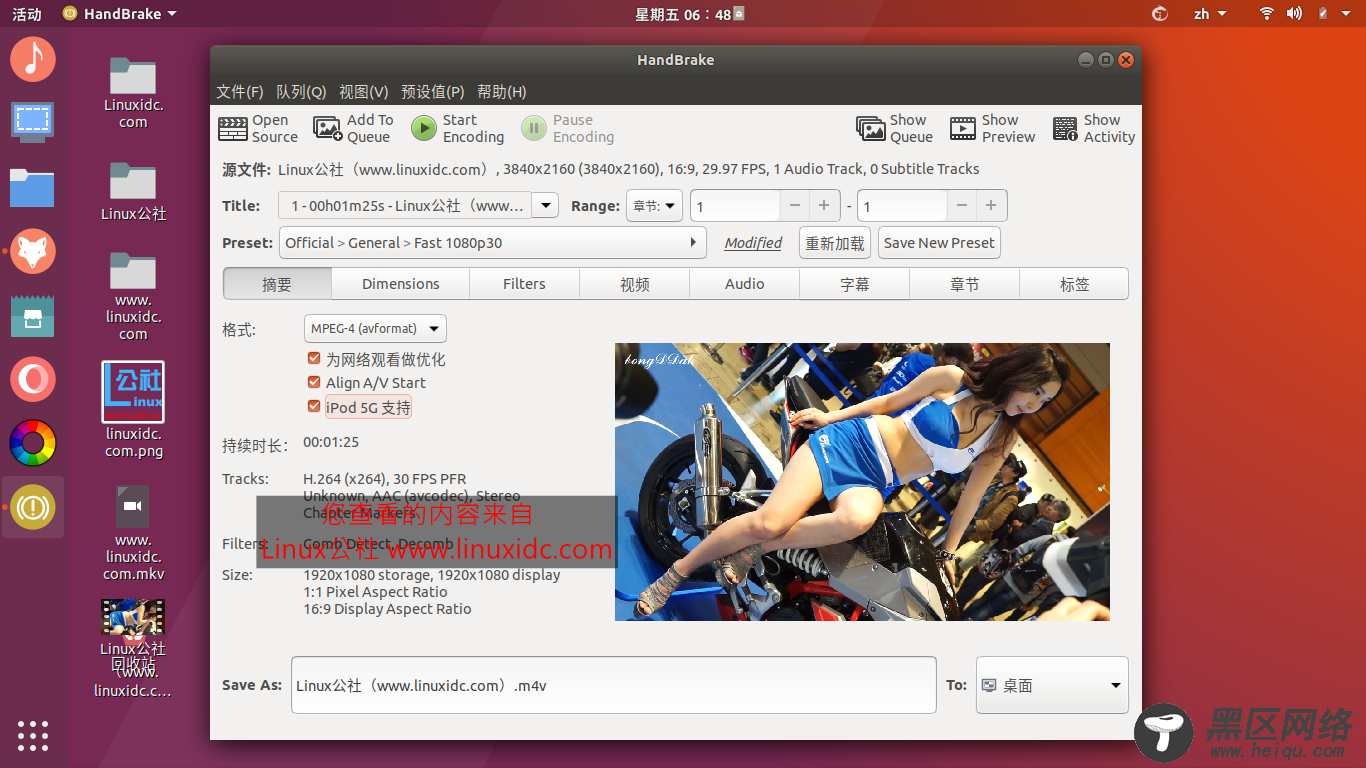Click the Save As filename field
The width and height of the screenshot is (1366, 768).
[x=614, y=685]
